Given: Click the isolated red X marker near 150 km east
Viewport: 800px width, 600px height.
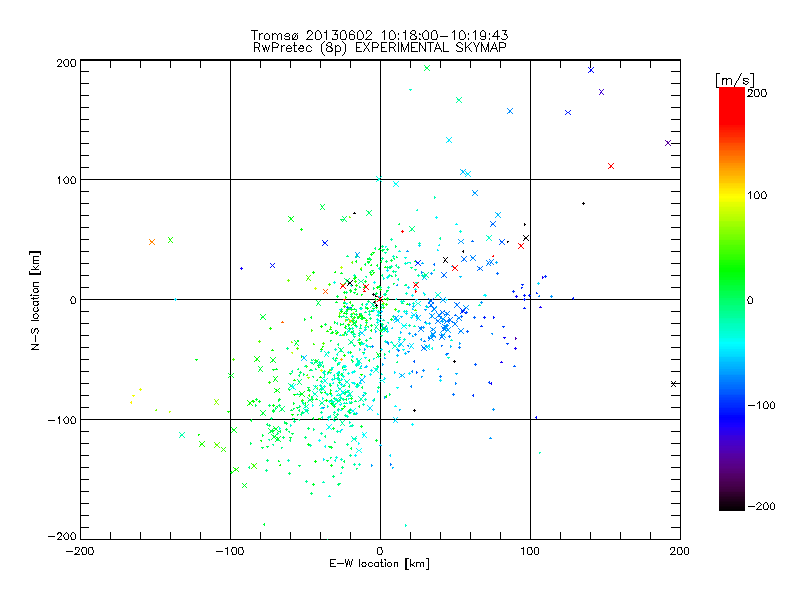Looking at the screenshot, I should (611, 166).
